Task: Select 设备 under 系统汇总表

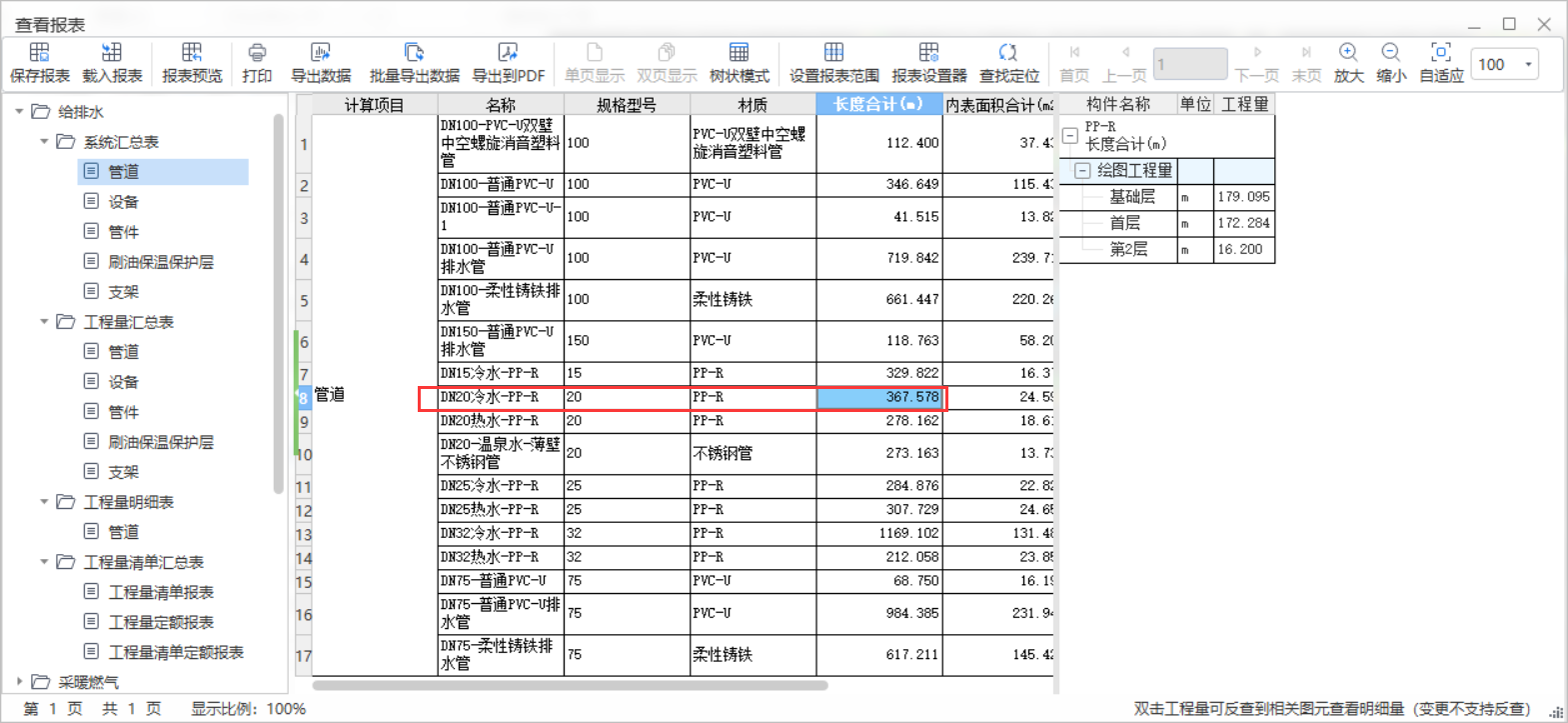Action: pyautogui.click(x=123, y=202)
